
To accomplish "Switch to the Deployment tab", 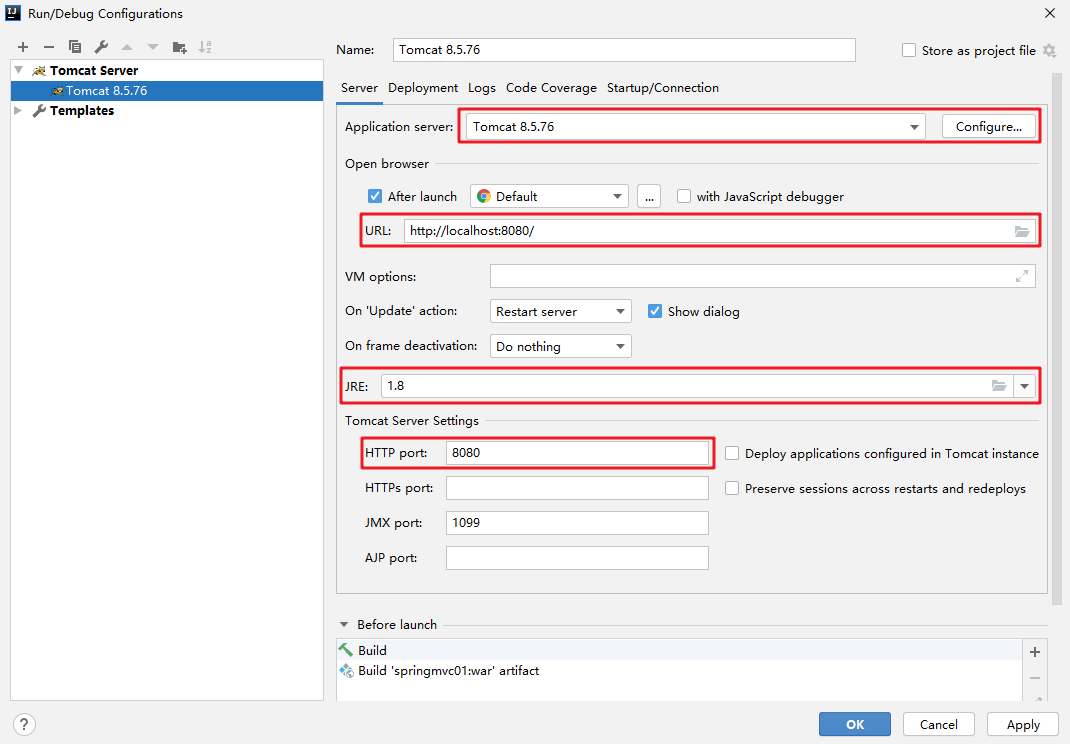I will pyautogui.click(x=423, y=88).
